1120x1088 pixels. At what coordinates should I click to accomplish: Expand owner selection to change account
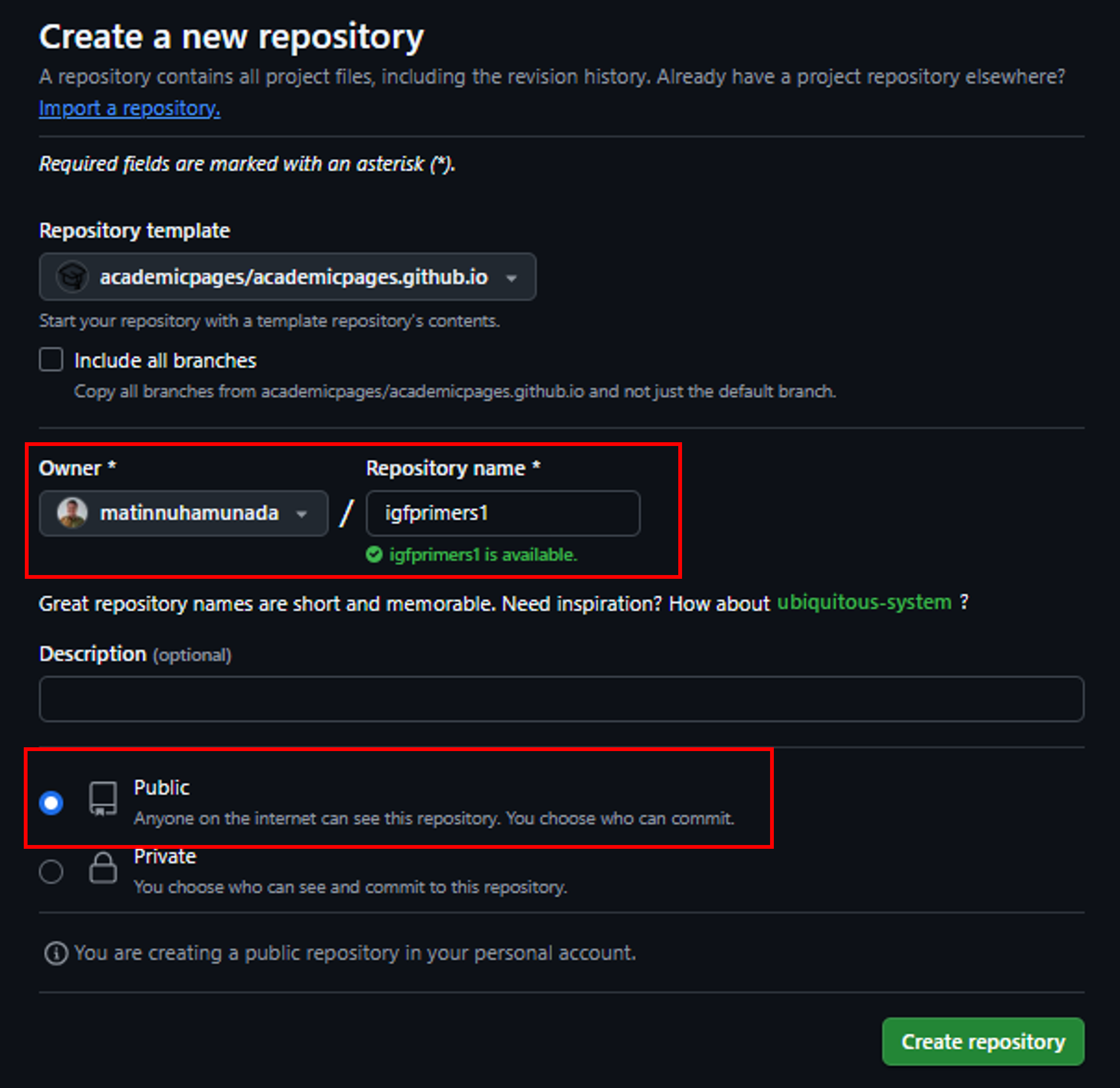tap(183, 513)
